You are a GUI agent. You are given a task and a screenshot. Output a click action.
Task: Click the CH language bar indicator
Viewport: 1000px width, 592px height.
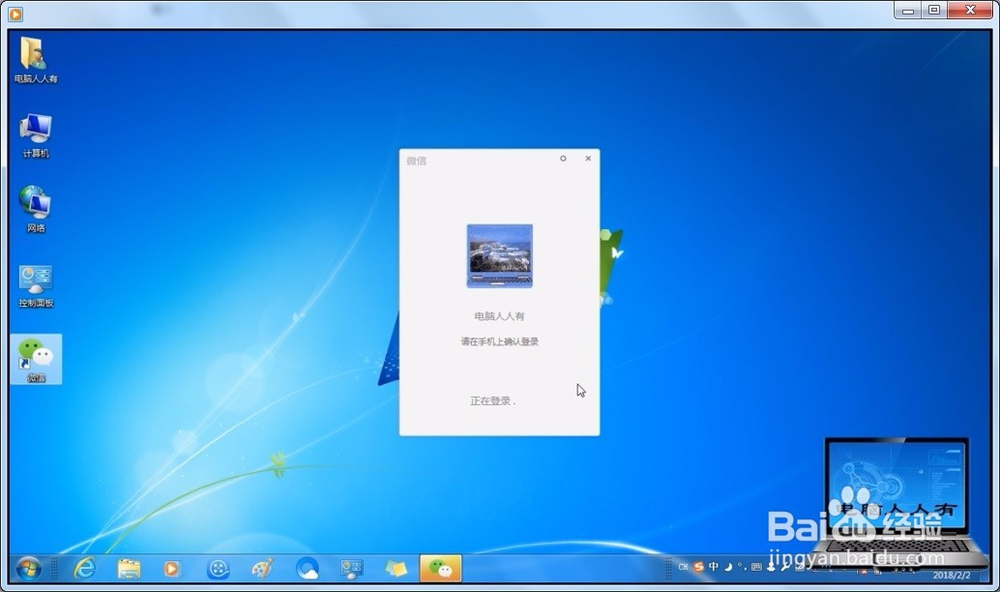(683, 566)
